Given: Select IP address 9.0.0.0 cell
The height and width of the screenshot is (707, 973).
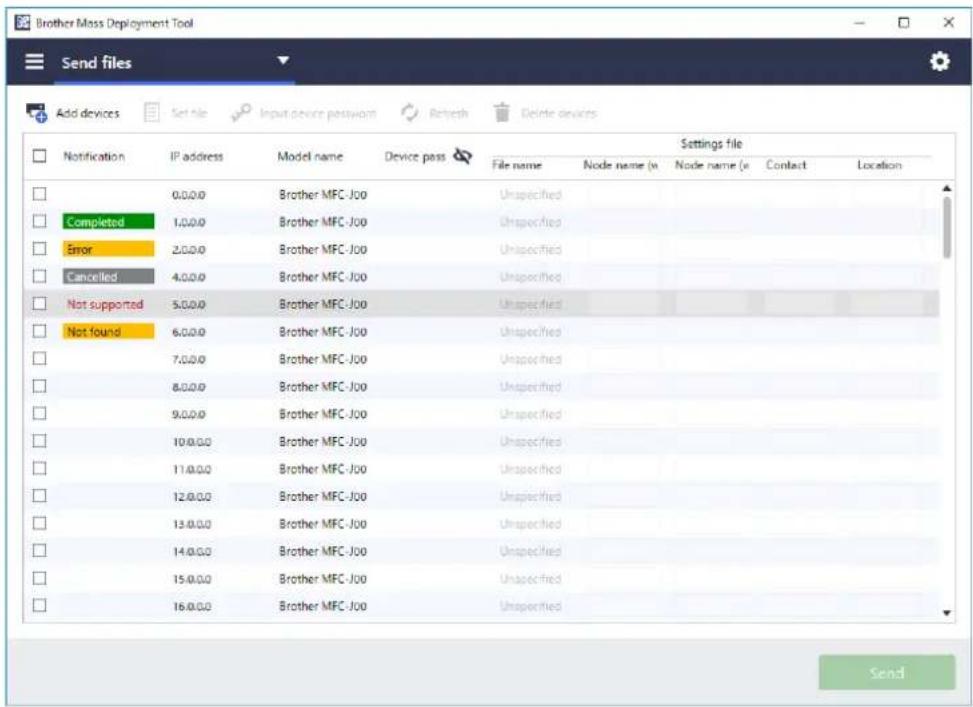Looking at the screenshot, I should 189,414.
